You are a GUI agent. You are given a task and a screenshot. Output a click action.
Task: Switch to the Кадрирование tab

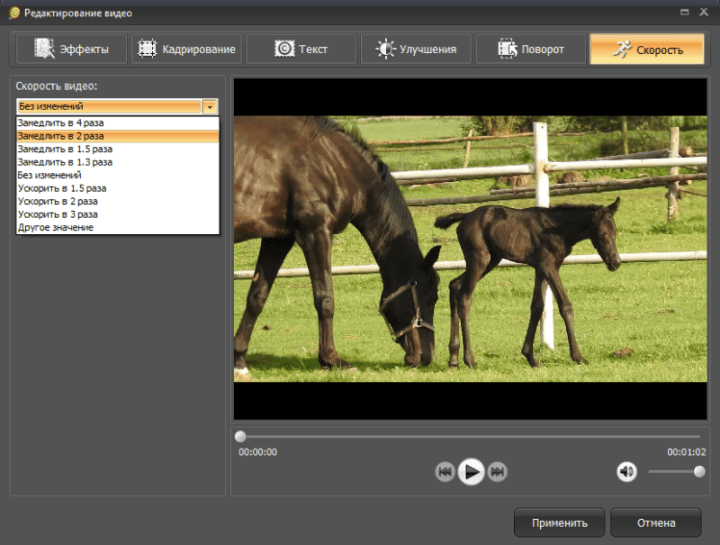(185, 49)
